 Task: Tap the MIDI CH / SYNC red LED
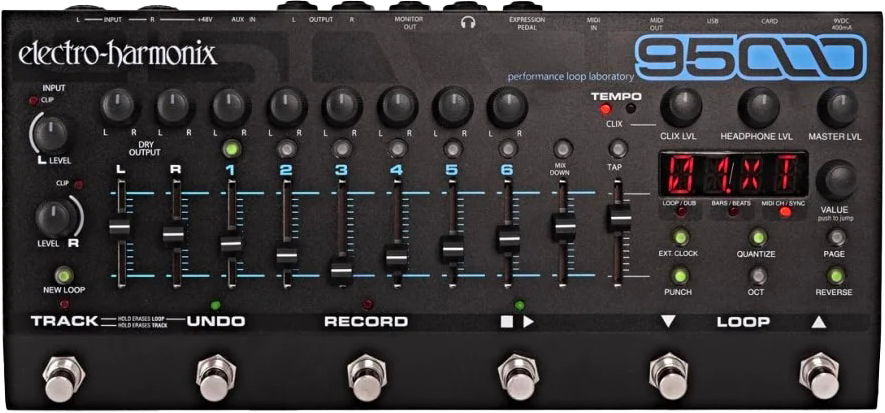pyautogui.click(x=784, y=212)
